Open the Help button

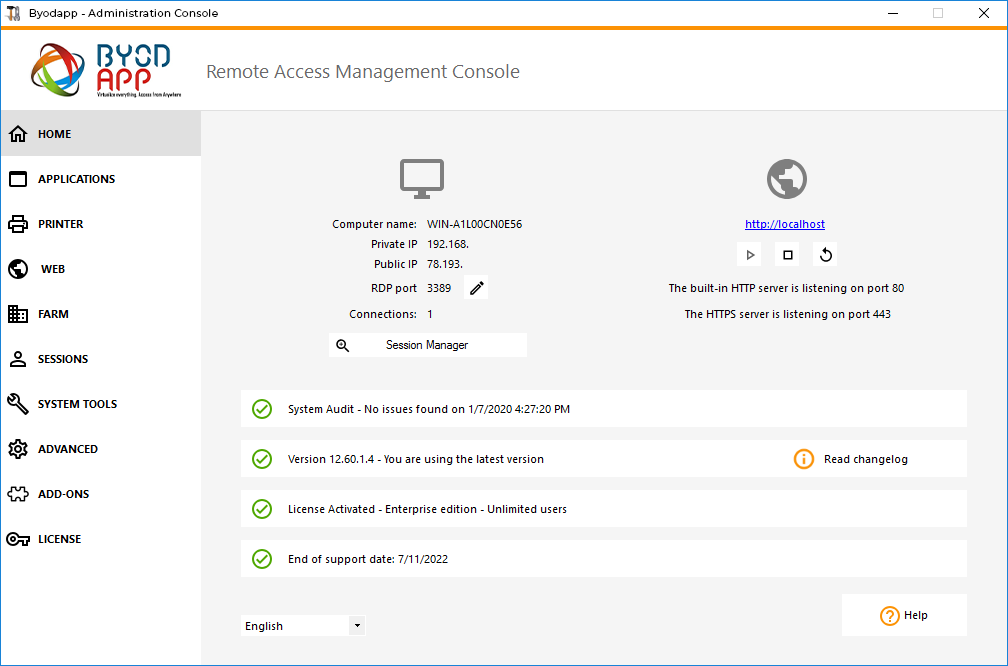pos(904,615)
